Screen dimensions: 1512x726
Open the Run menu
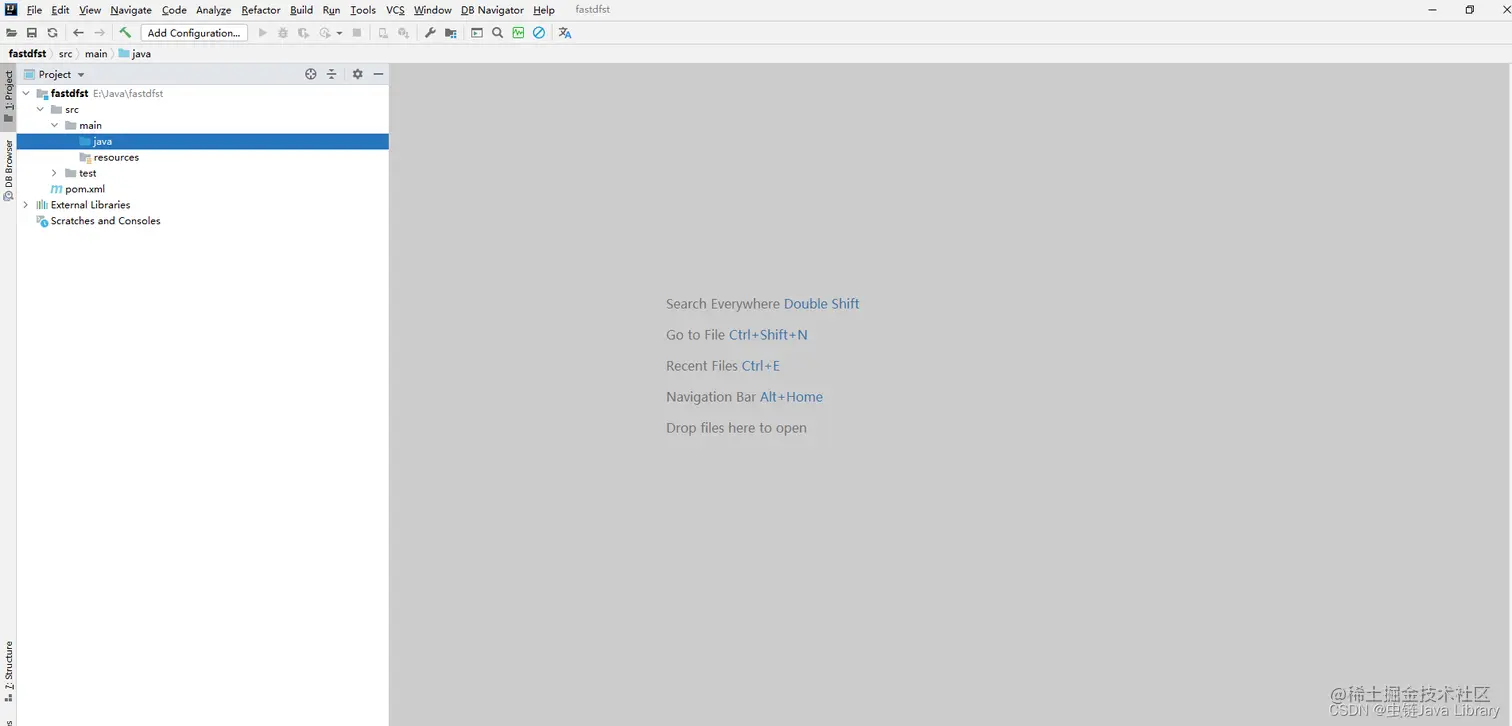click(331, 10)
